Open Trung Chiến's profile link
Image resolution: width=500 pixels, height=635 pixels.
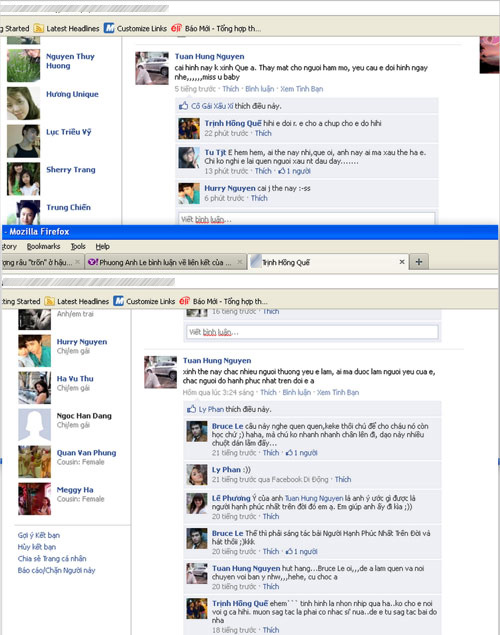[68, 207]
